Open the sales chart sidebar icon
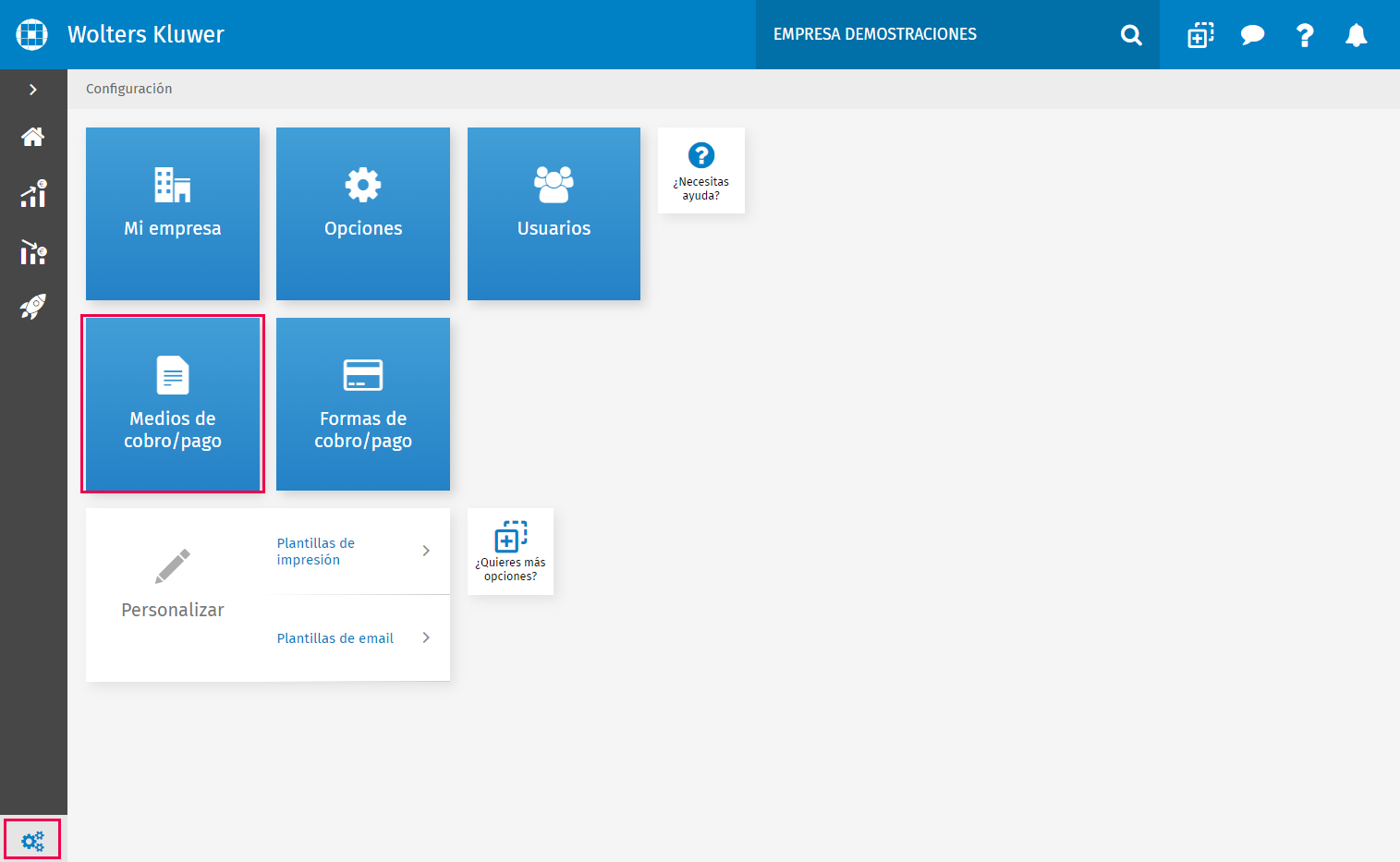Image resolution: width=1400 pixels, height=862 pixels. coord(33,194)
